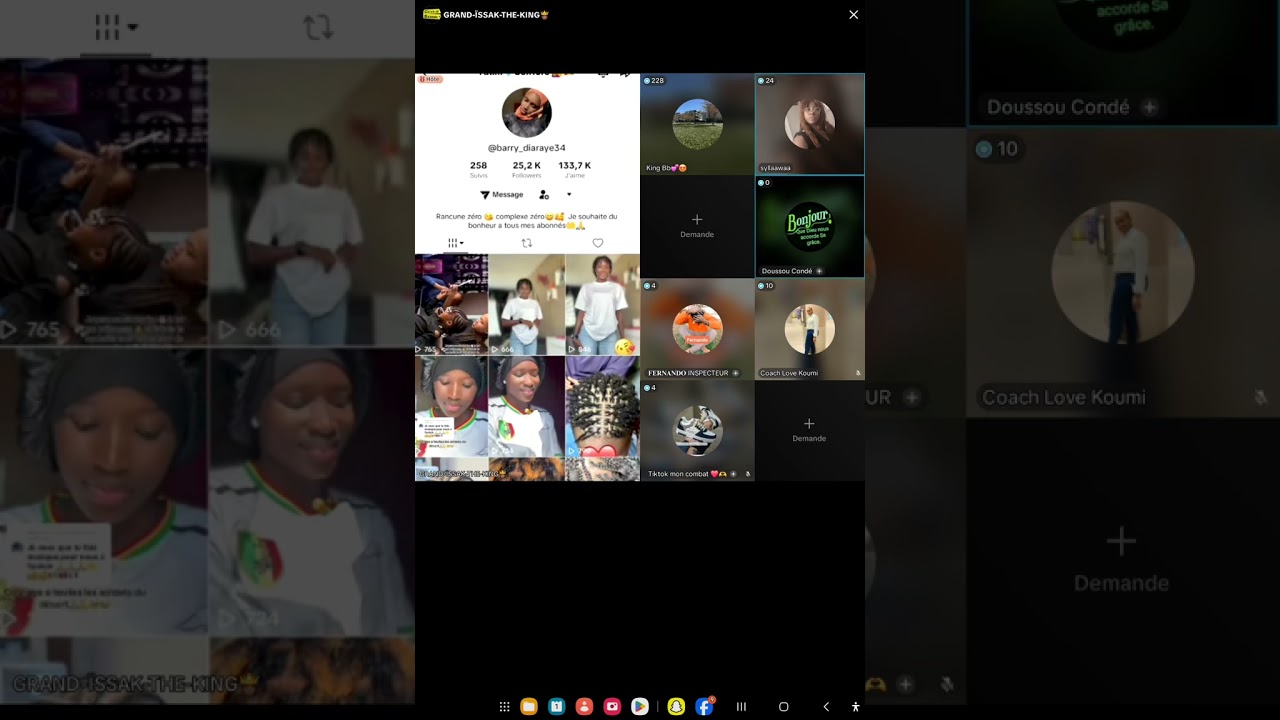Launch Snapchat from the taskbar

click(676, 707)
